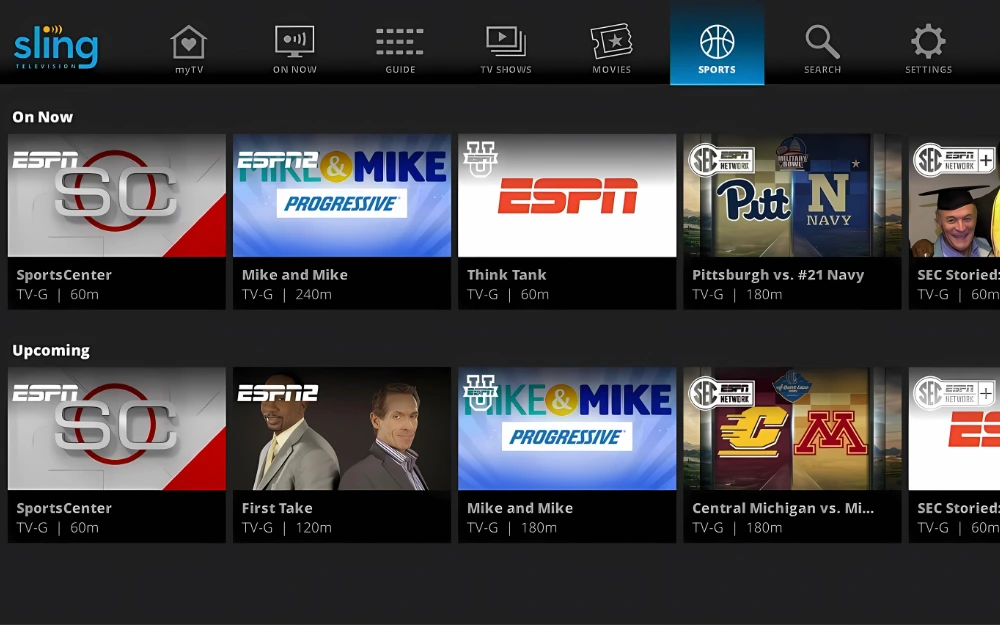The height and width of the screenshot is (625, 1000).
Task: Open SEC Storied thumbnail in On Now
Action: coord(954,195)
